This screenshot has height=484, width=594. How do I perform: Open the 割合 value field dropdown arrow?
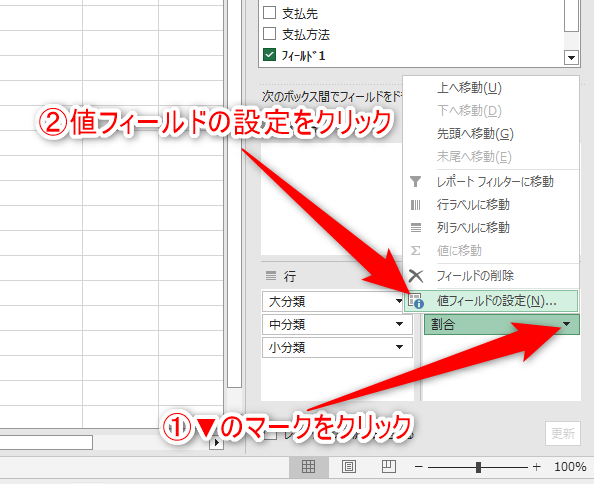pyautogui.click(x=566, y=324)
